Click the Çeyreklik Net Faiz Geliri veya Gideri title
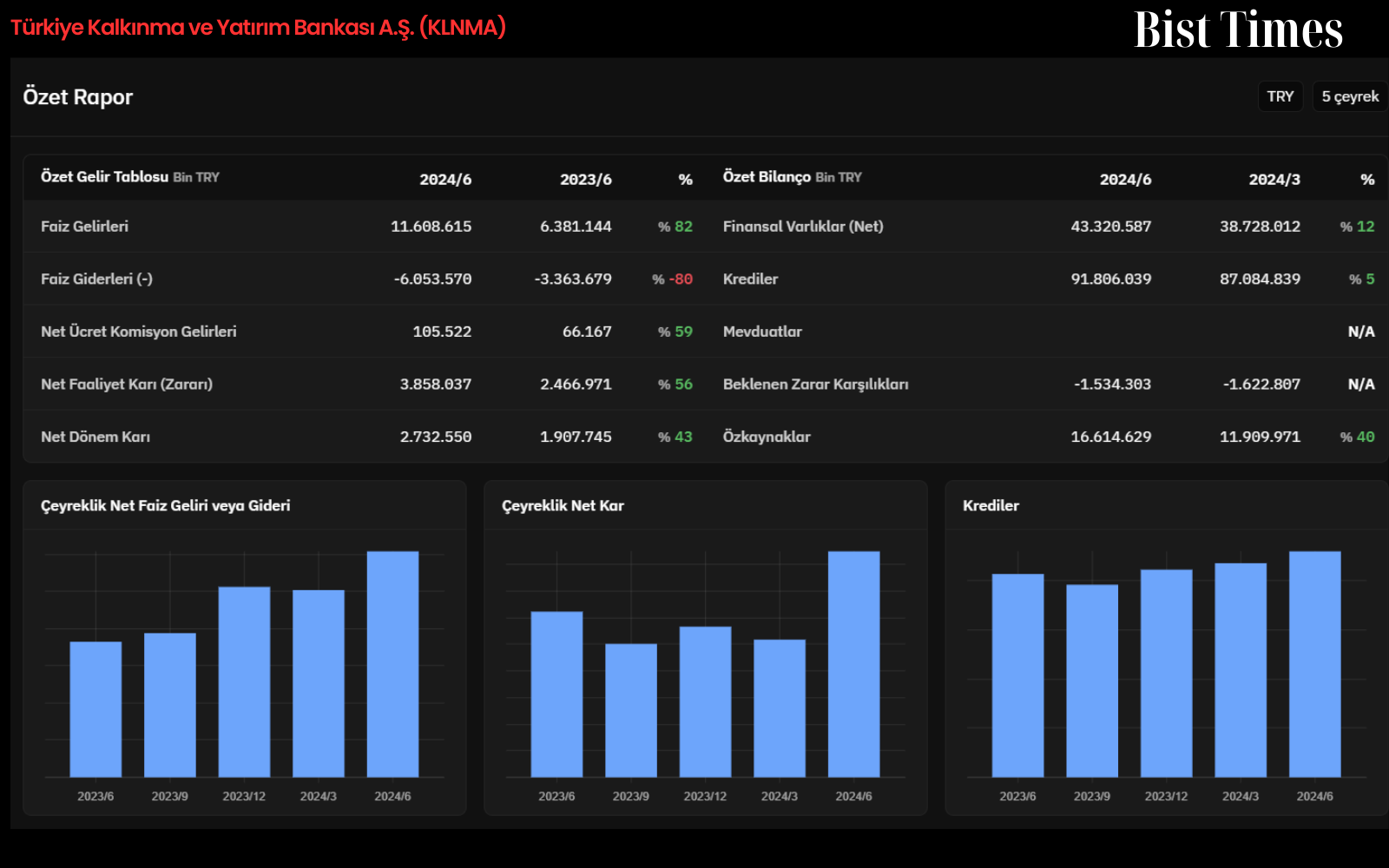 (x=165, y=506)
